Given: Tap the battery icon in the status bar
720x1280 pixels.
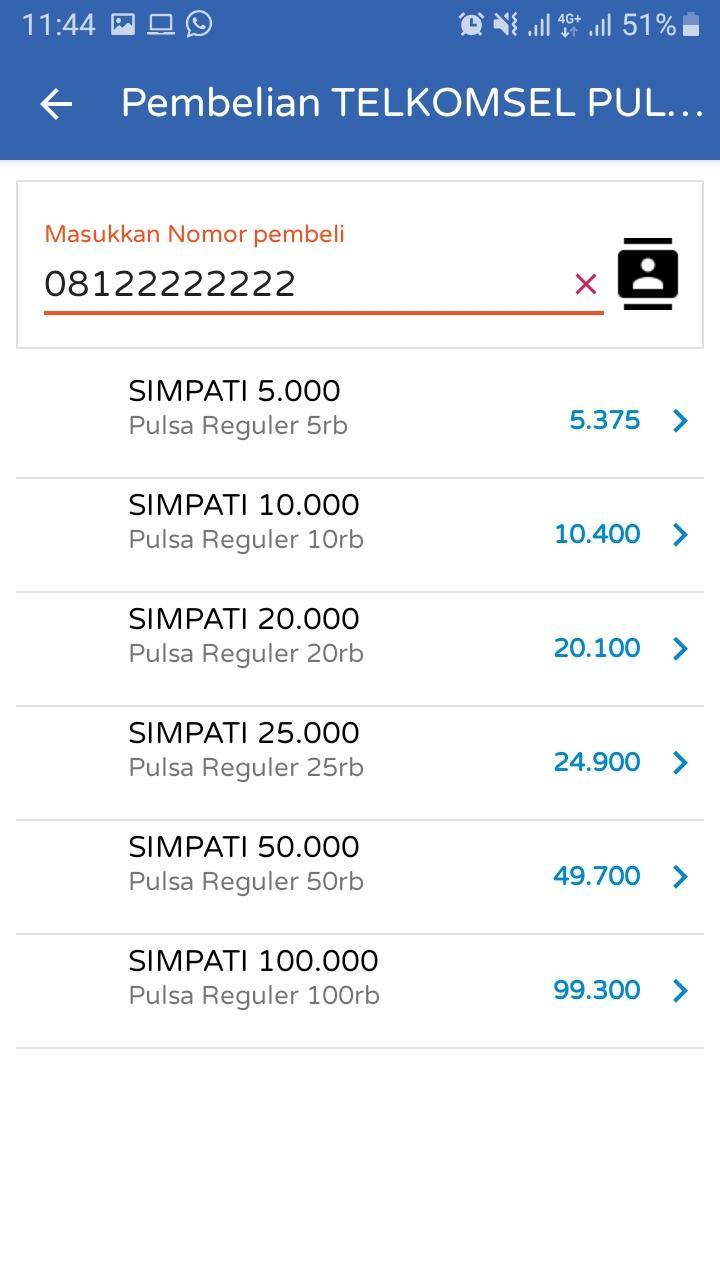Looking at the screenshot, I should click(691, 24).
